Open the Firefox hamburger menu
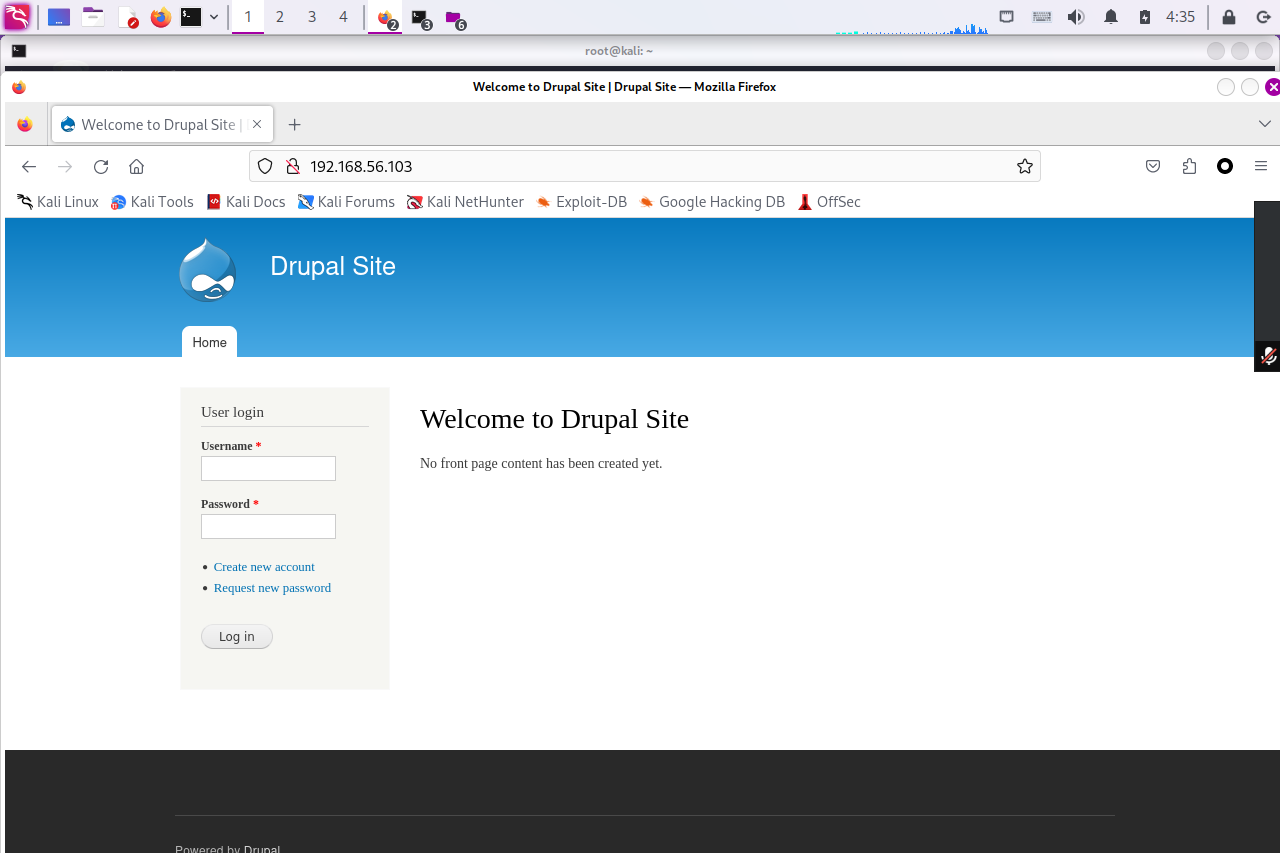The width and height of the screenshot is (1280, 853). pos(1261,166)
